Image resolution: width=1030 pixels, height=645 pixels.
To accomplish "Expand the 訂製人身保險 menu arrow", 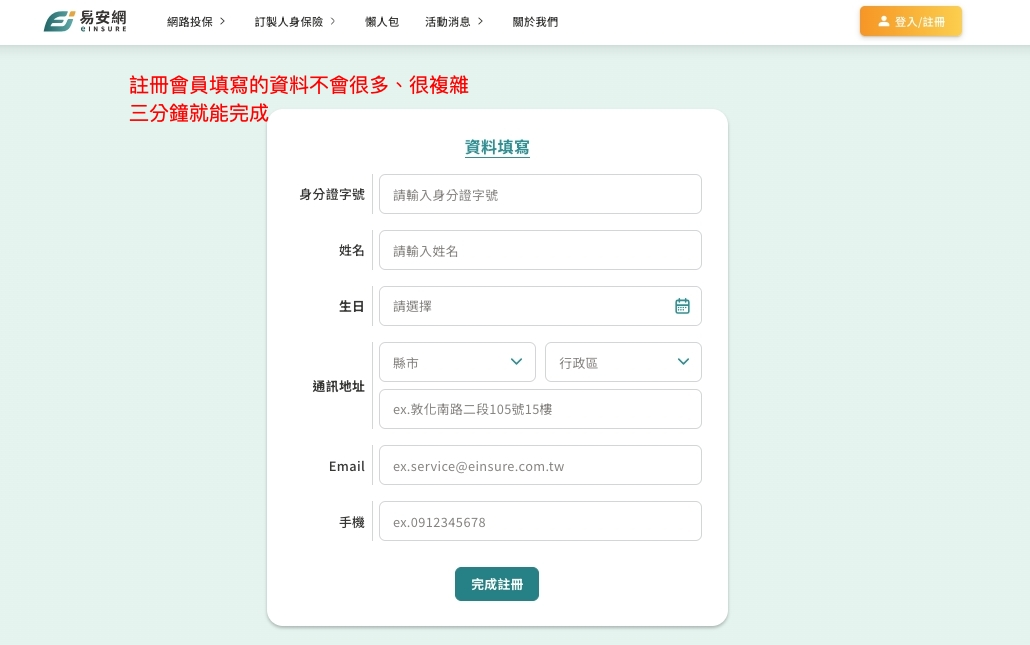I will [334, 21].
